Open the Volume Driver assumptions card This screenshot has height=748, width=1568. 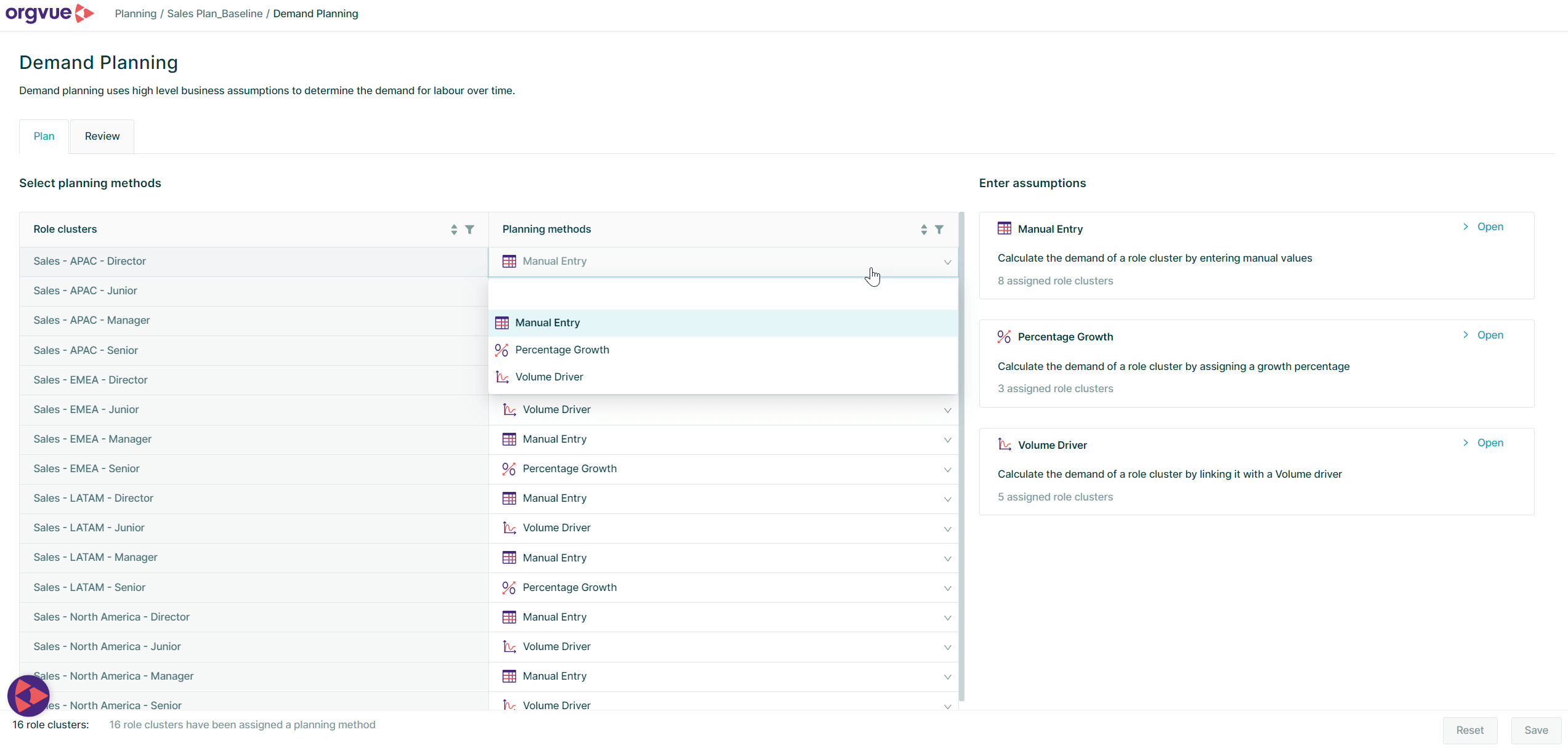pyautogui.click(x=1489, y=443)
